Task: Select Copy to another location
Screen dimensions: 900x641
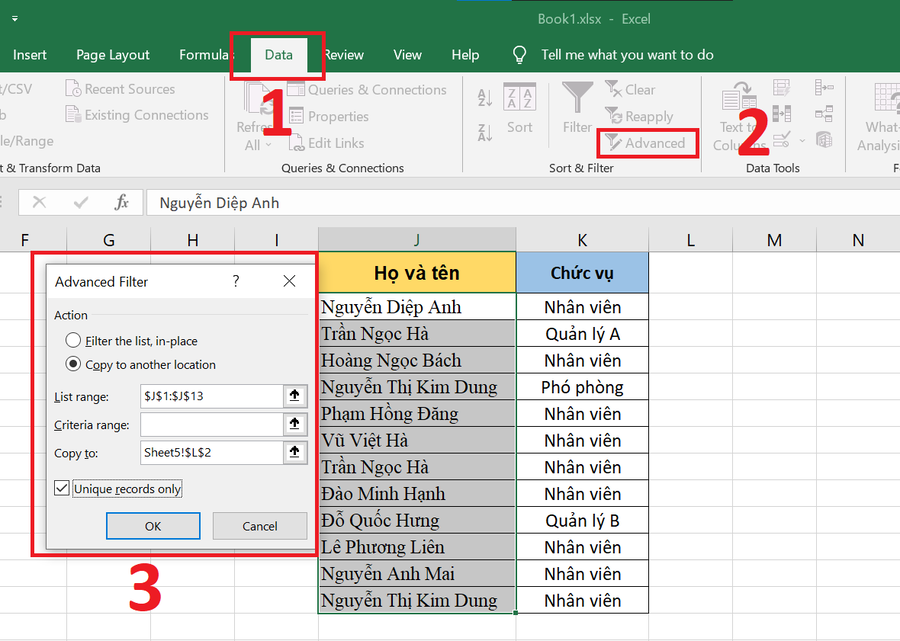Action: (x=141, y=364)
